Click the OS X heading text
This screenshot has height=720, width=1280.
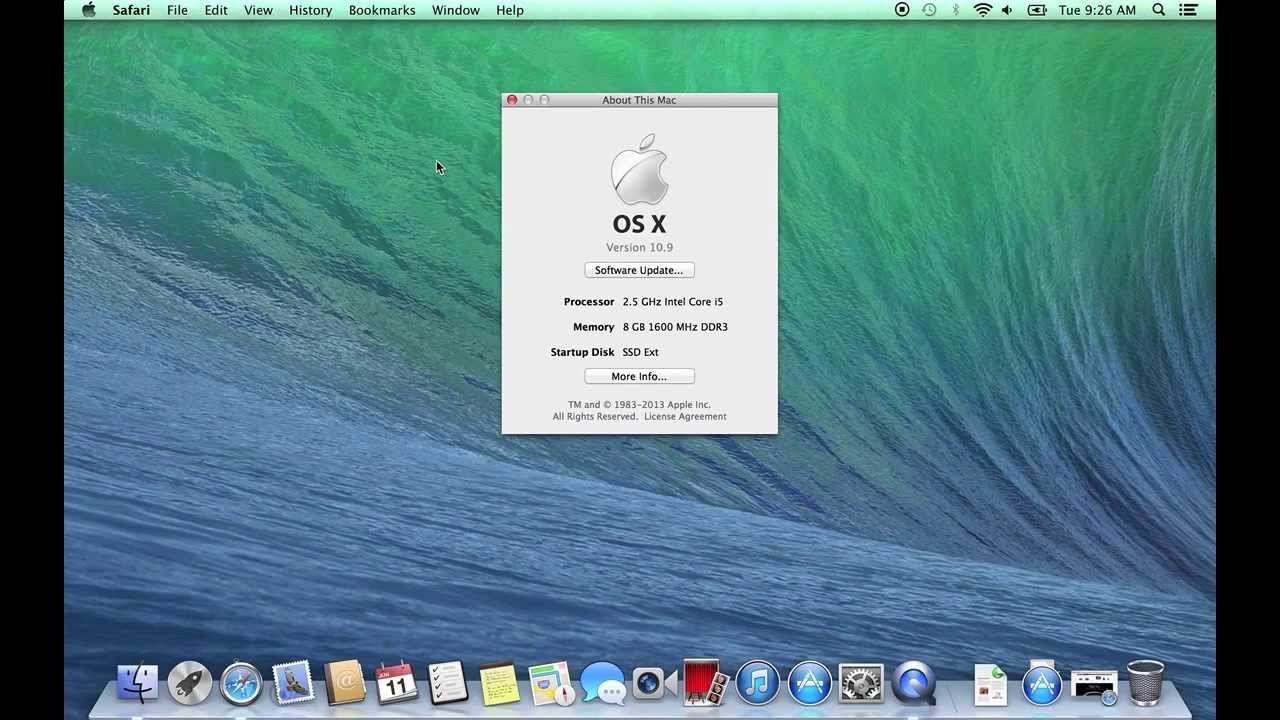click(x=639, y=224)
